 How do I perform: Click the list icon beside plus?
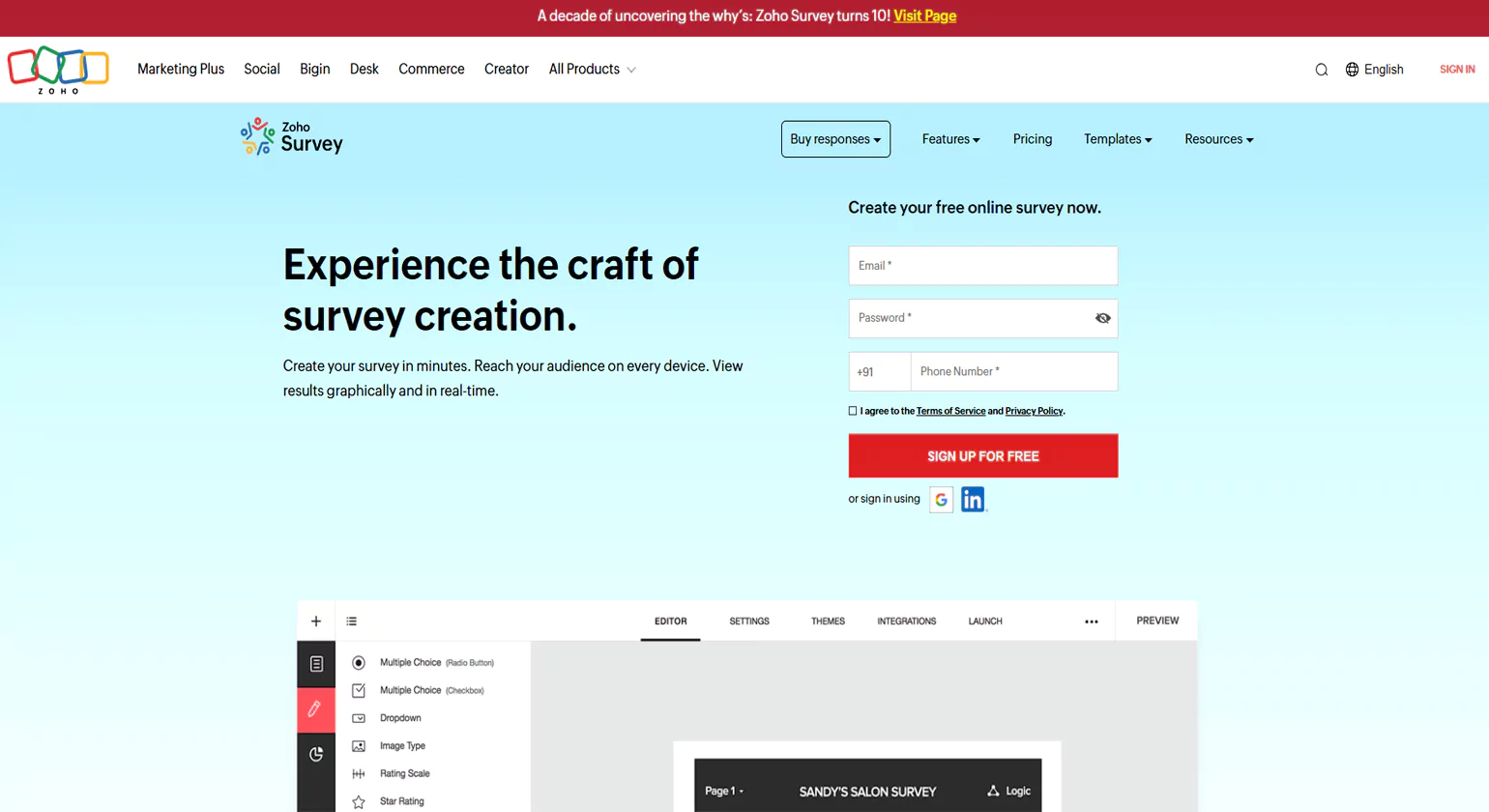[352, 622]
